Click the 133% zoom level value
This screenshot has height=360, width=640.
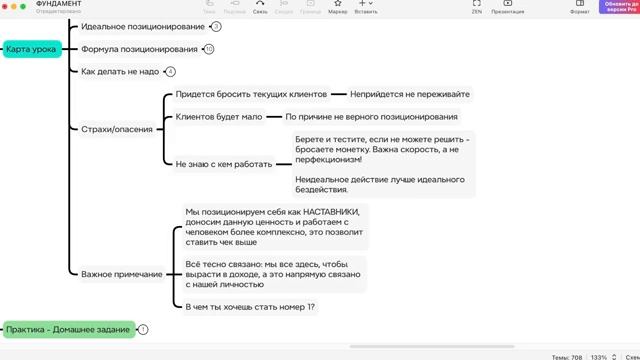pyautogui.click(x=599, y=357)
